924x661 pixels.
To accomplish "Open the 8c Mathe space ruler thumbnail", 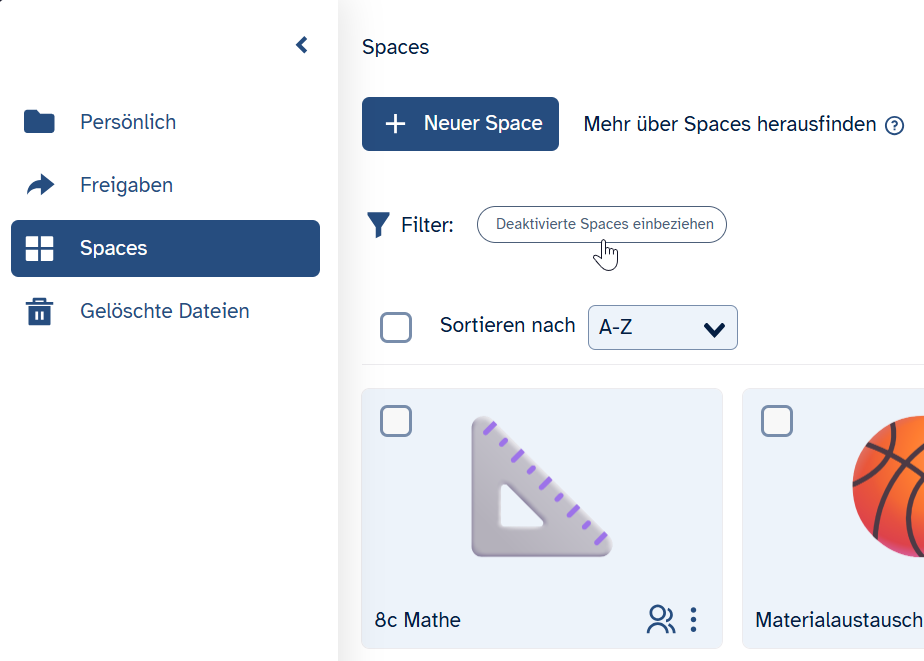I will pyautogui.click(x=541, y=487).
